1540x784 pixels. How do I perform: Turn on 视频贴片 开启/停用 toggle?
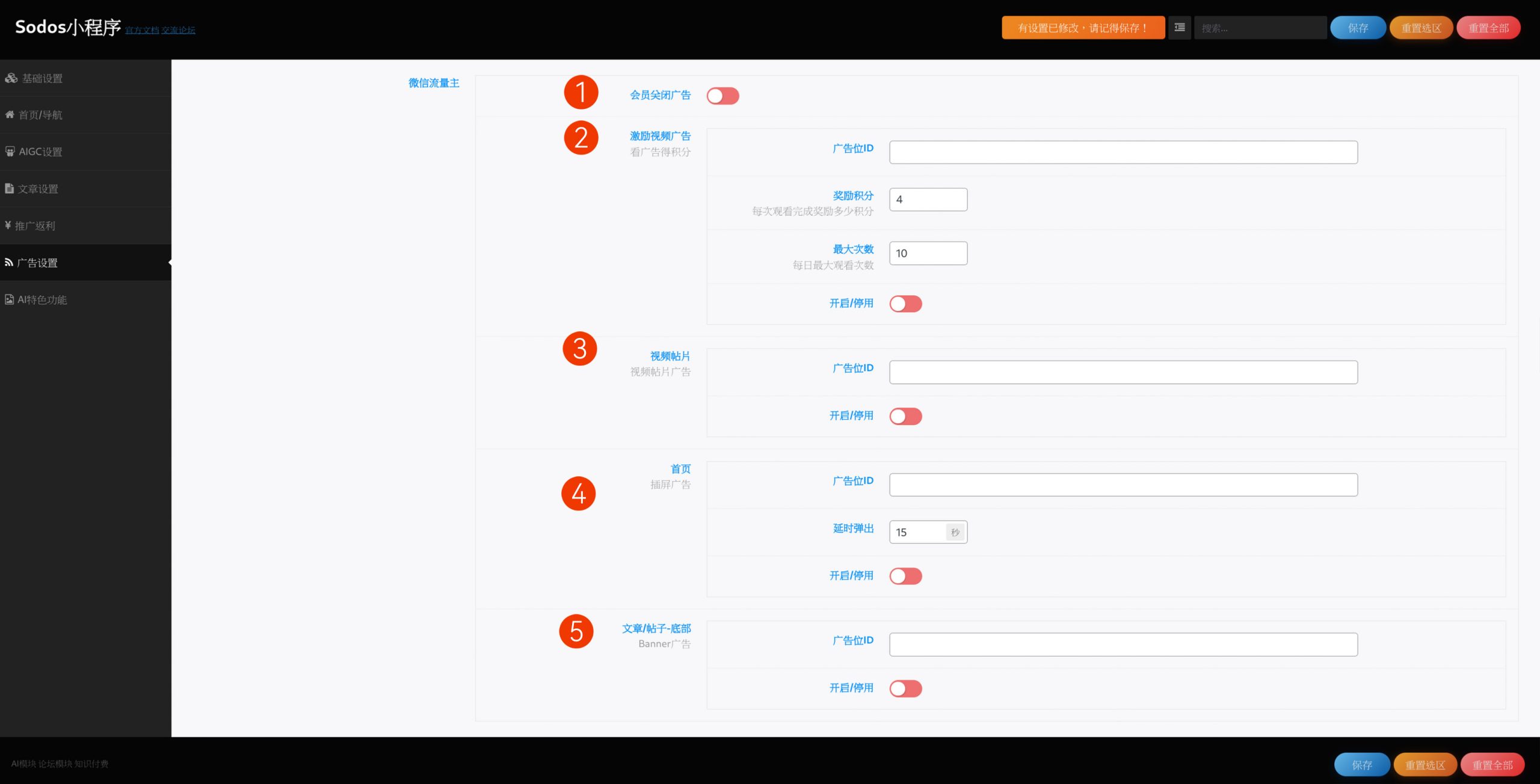[905, 416]
